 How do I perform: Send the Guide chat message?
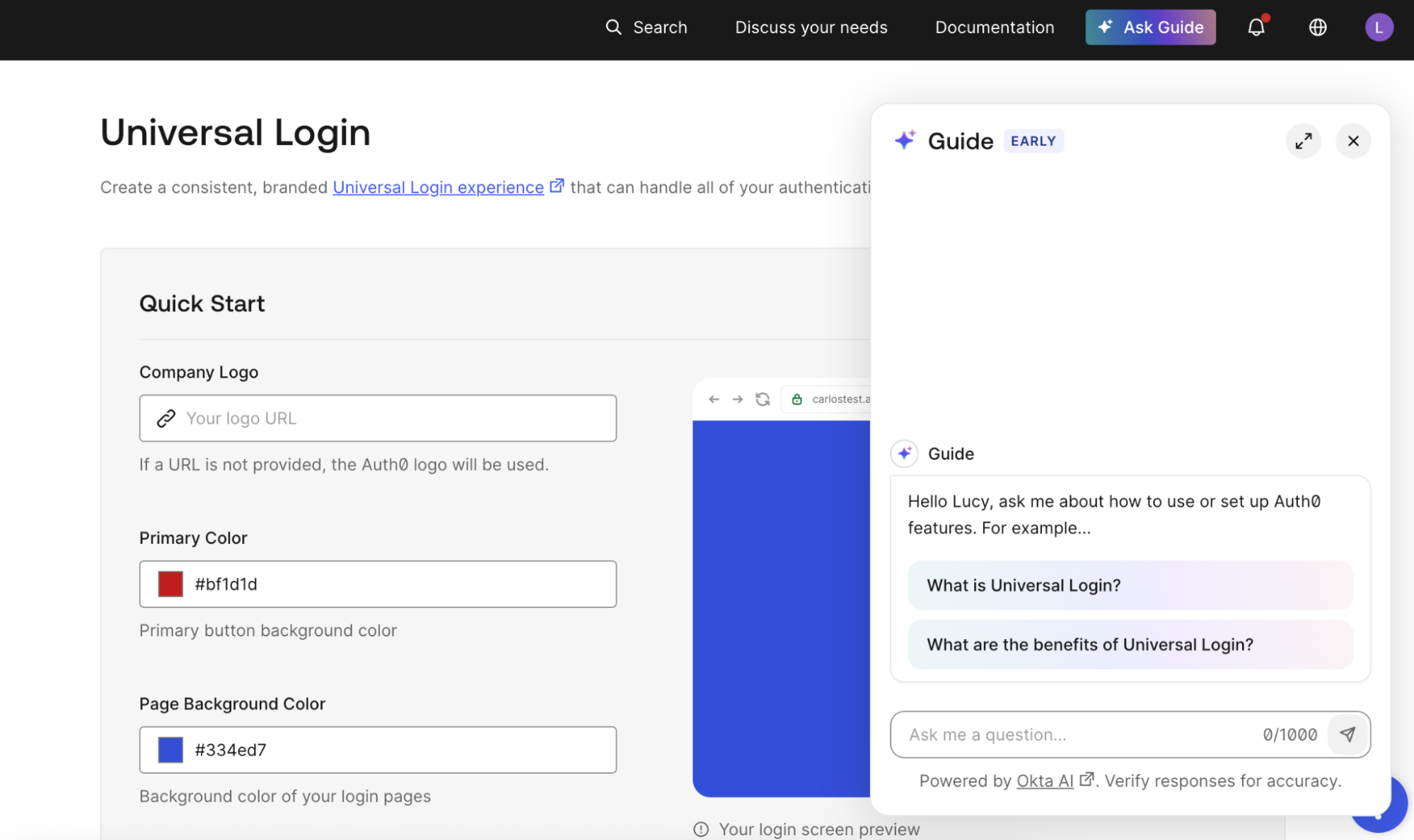point(1347,735)
